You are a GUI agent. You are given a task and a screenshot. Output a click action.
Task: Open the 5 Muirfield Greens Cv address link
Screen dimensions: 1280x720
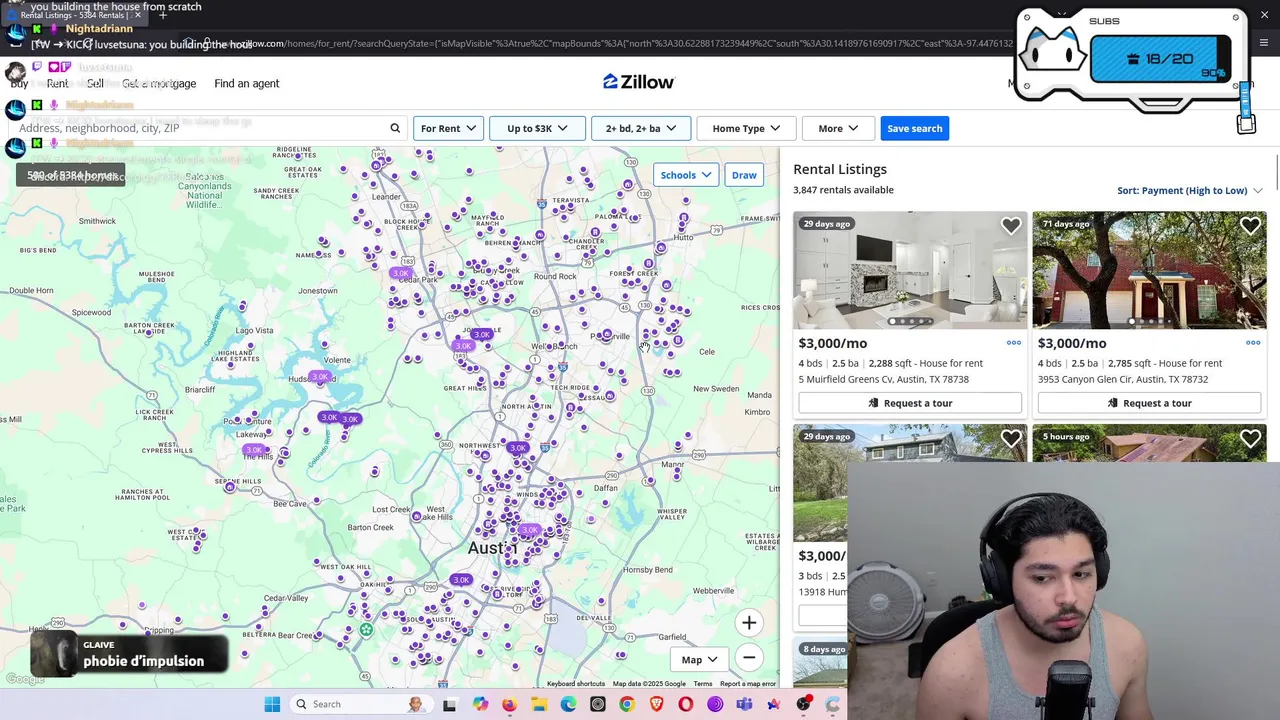point(884,379)
